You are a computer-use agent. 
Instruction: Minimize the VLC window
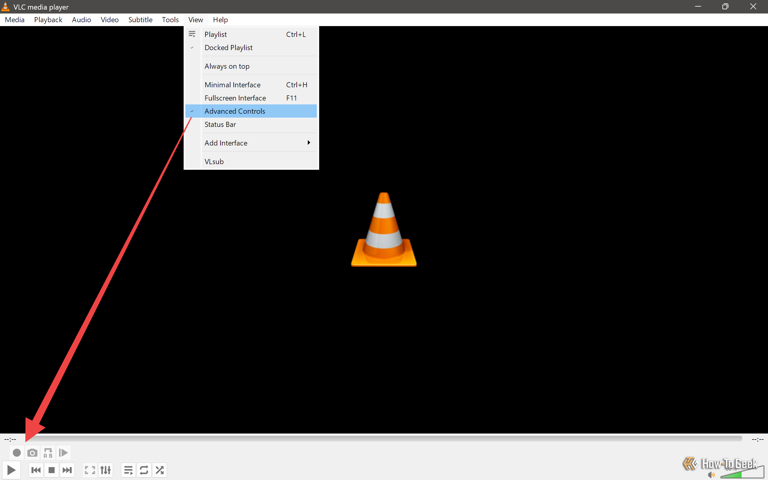698,6
